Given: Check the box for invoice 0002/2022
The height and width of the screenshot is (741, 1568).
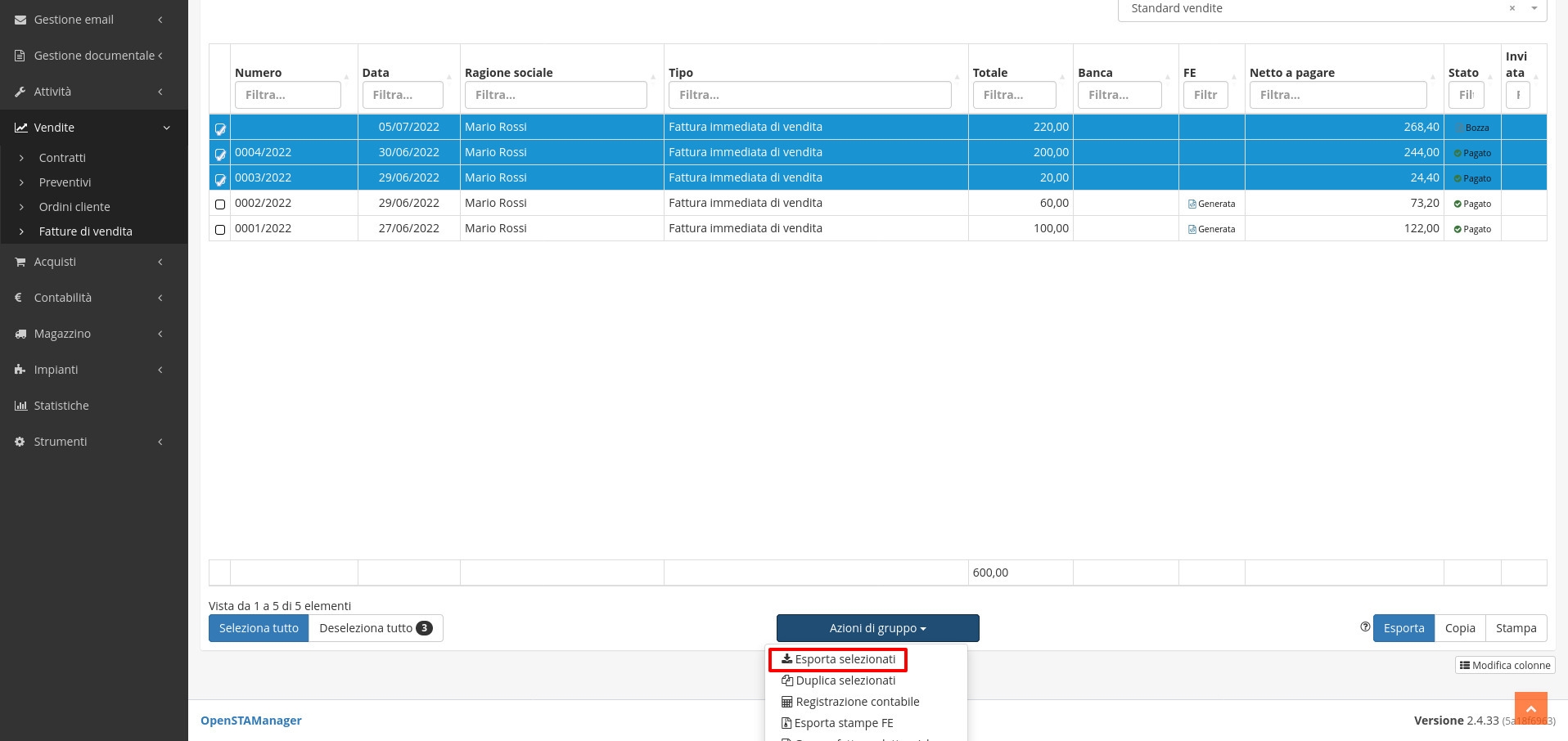Looking at the screenshot, I should (x=220, y=204).
